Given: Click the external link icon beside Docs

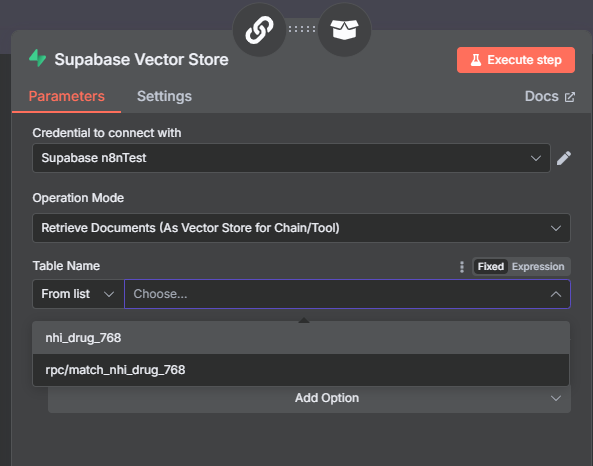Looking at the screenshot, I should [x=570, y=97].
